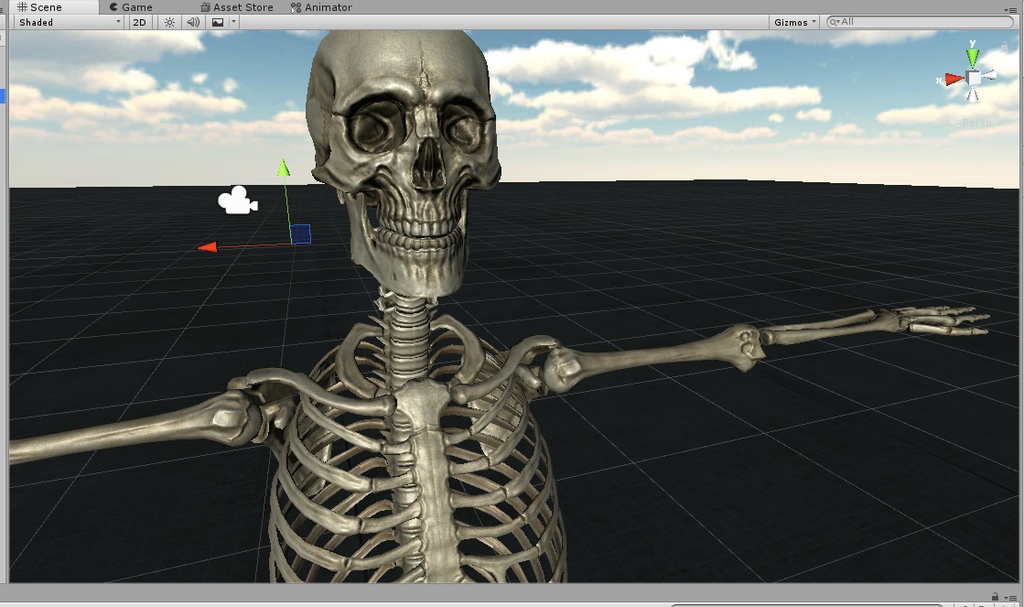Click the white bottom cone of orientation gizmo
Screen dimensions: 1024x607
coord(973,95)
